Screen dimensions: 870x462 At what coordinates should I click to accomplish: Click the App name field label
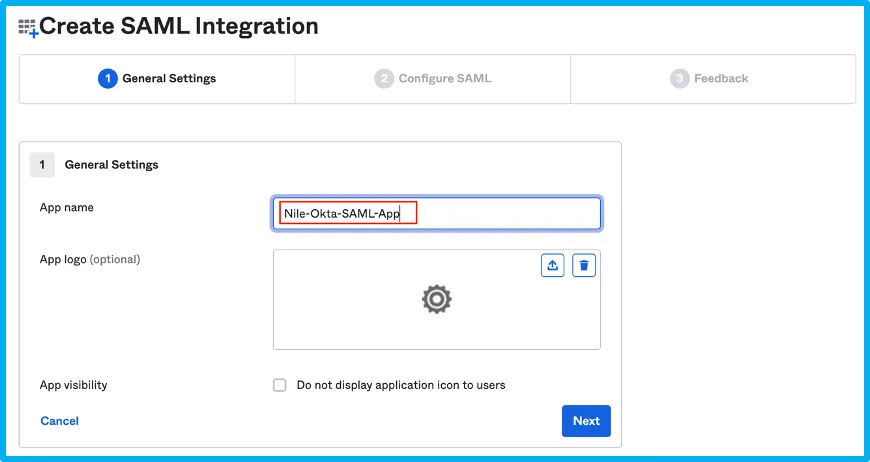67,207
